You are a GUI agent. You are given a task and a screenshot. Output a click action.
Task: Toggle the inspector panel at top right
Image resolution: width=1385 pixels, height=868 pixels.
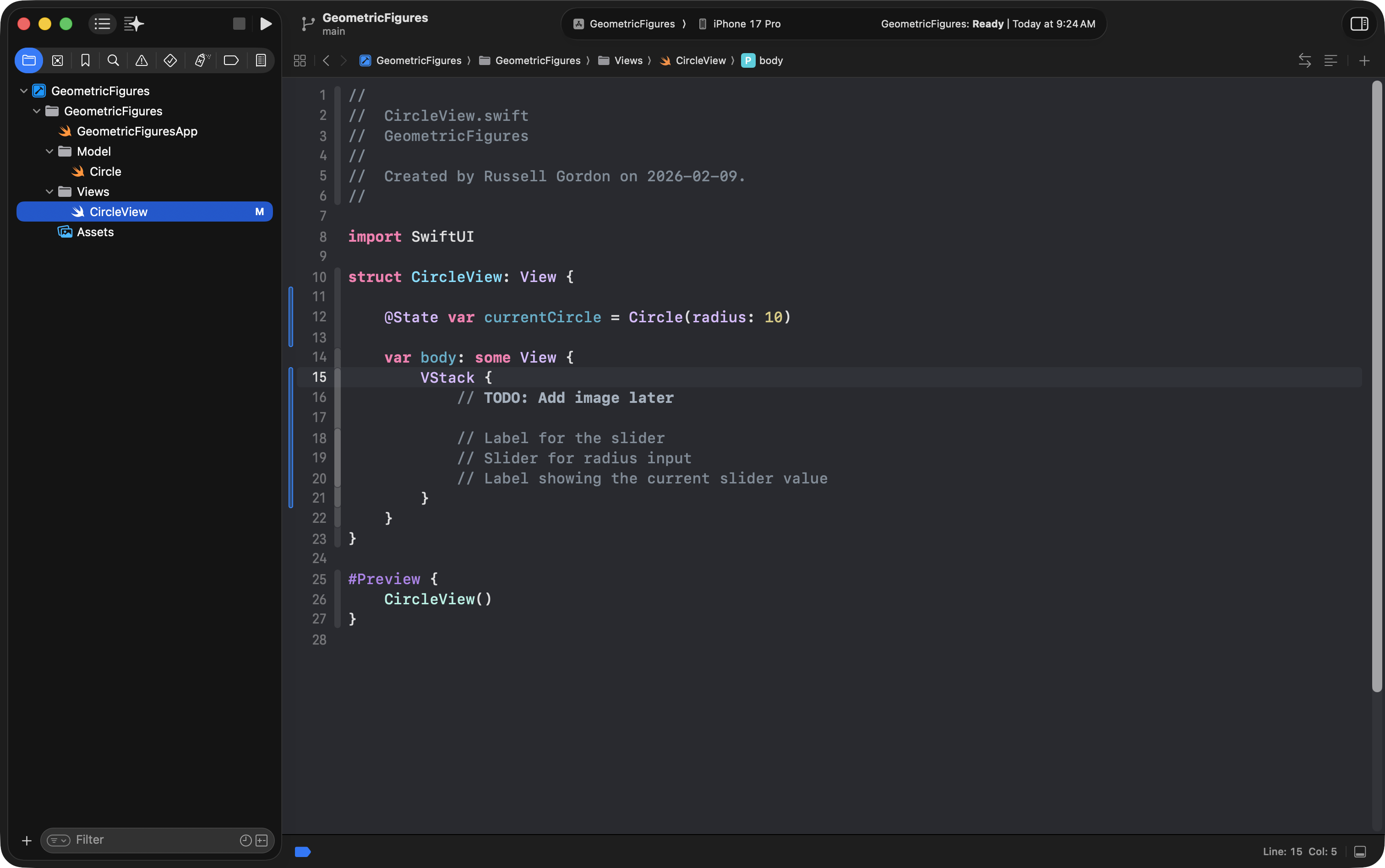pyautogui.click(x=1358, y=23)
